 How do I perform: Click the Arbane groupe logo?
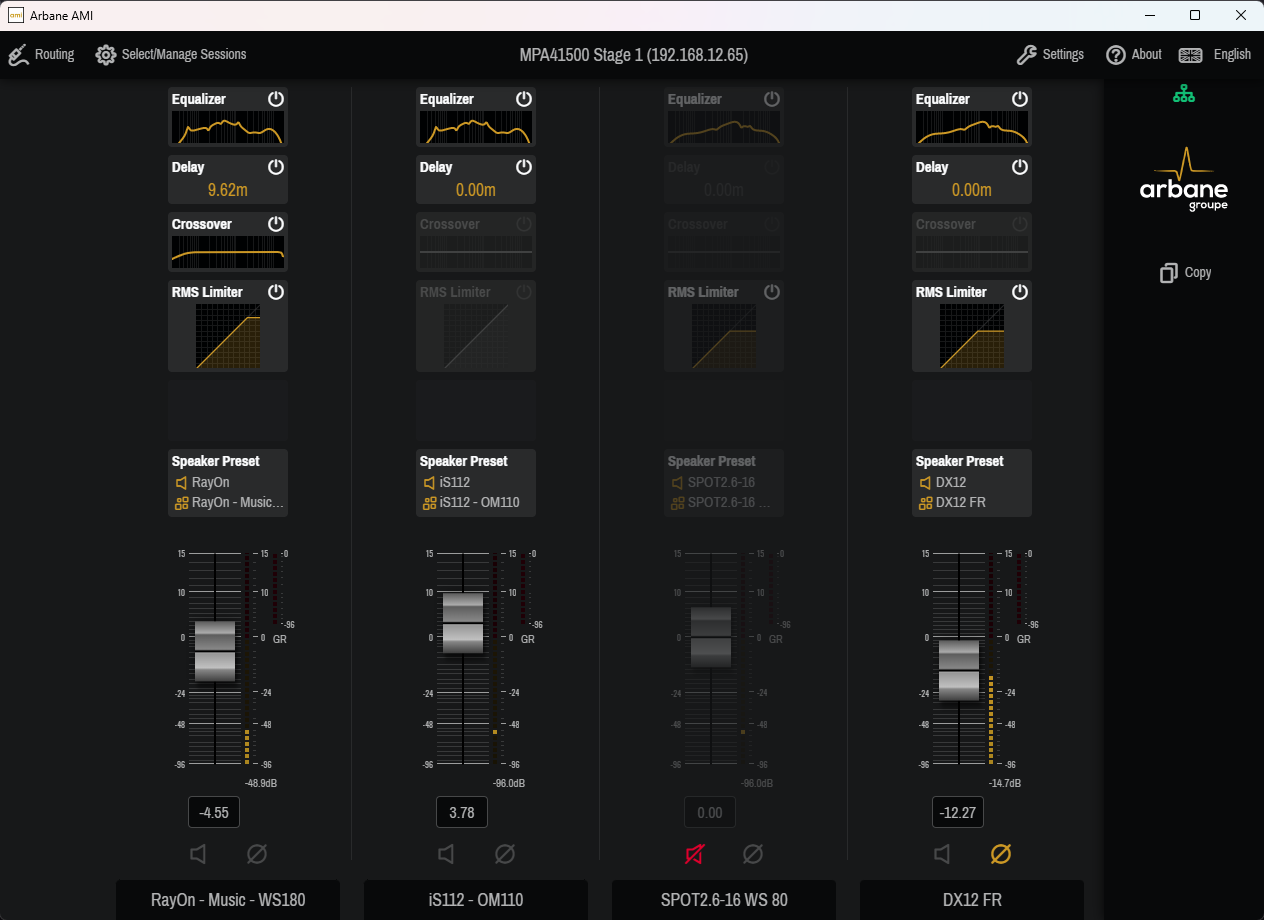point(1184,180)
